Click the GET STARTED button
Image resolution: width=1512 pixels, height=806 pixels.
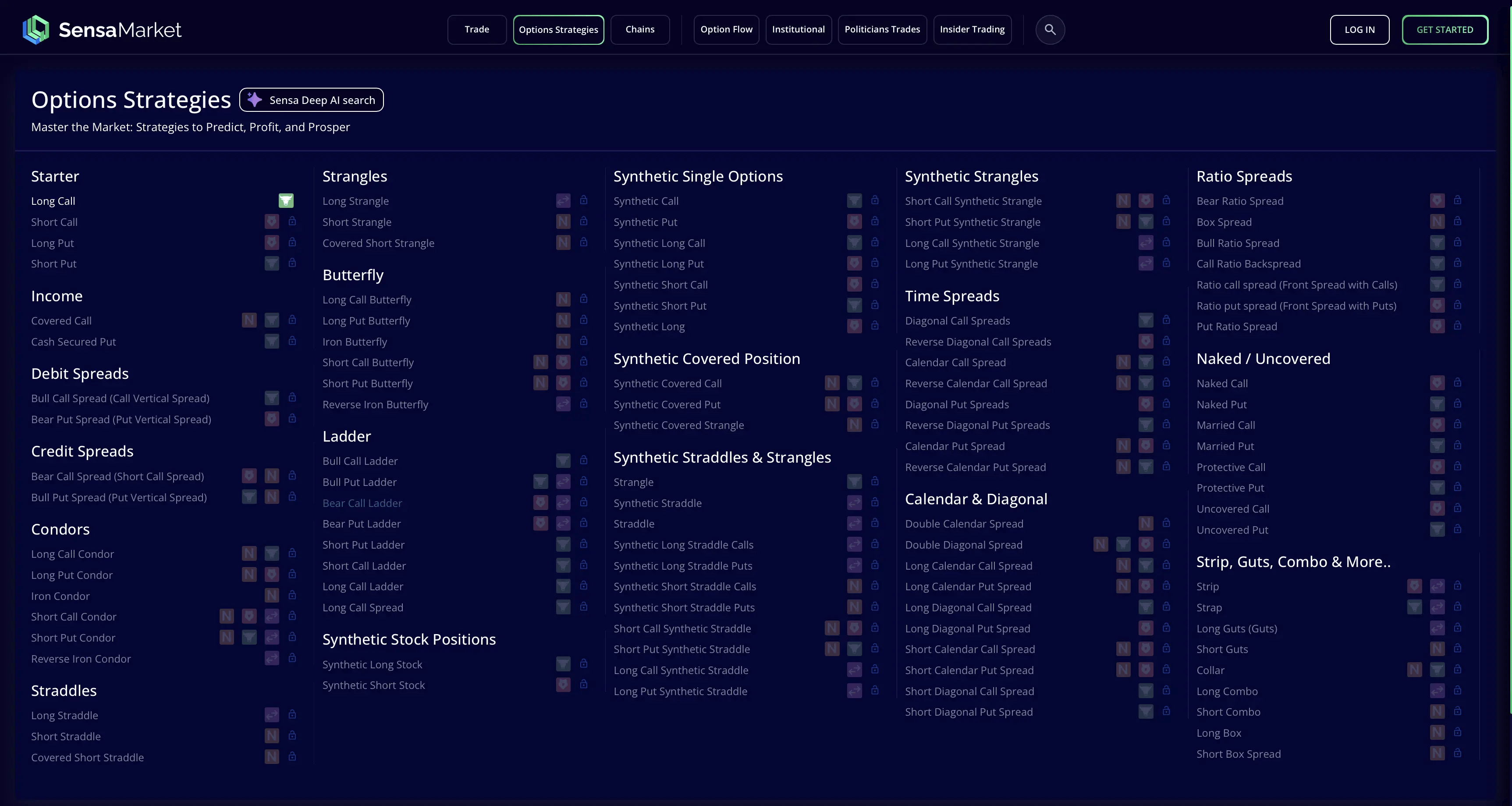[x=1445, y=29]
